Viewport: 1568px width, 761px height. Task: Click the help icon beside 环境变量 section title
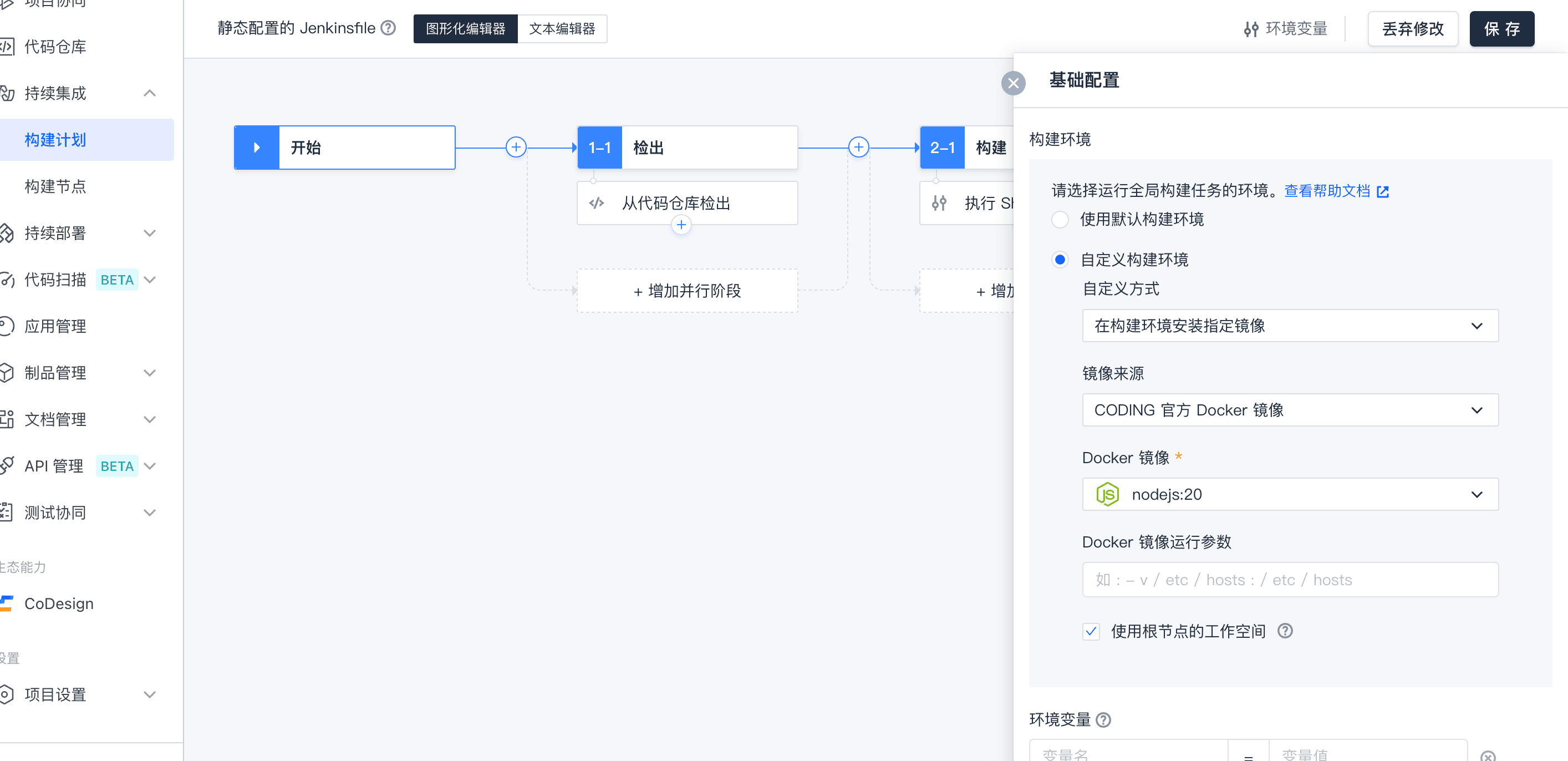coord(1103,719)
